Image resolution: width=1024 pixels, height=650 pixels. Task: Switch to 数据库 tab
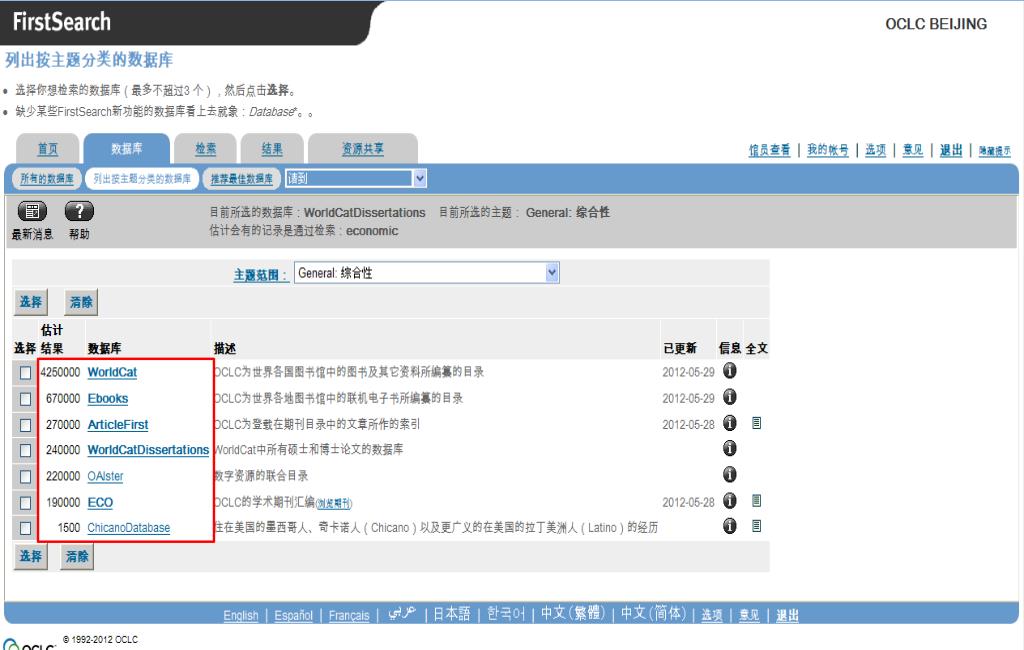pos(127,149)
